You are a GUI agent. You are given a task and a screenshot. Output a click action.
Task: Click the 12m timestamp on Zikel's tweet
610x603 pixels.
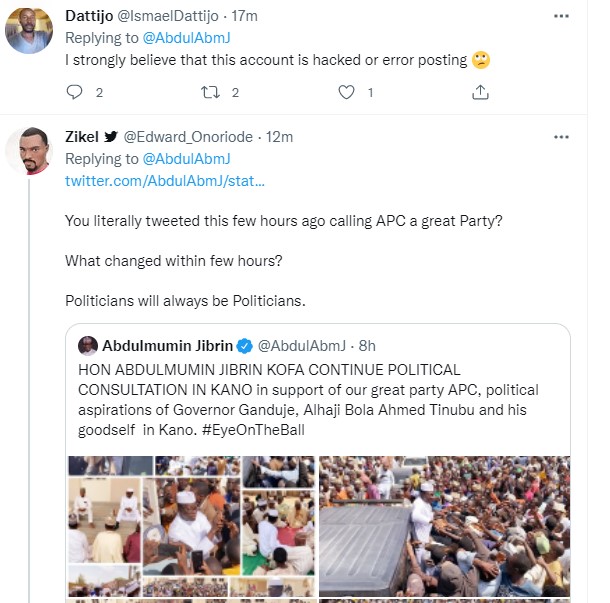[x=279, y=137]
